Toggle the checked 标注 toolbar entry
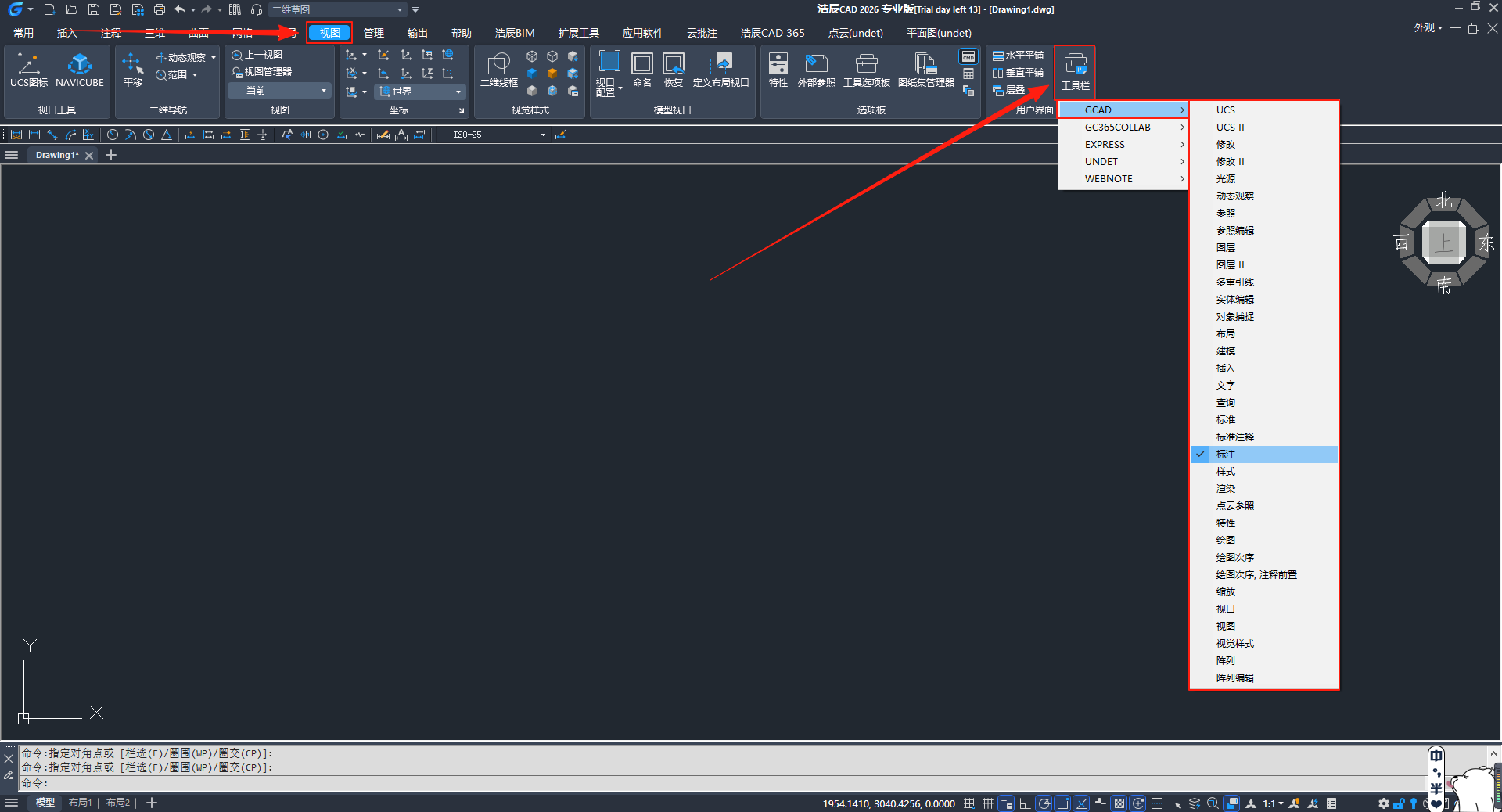 point(1226,455)
